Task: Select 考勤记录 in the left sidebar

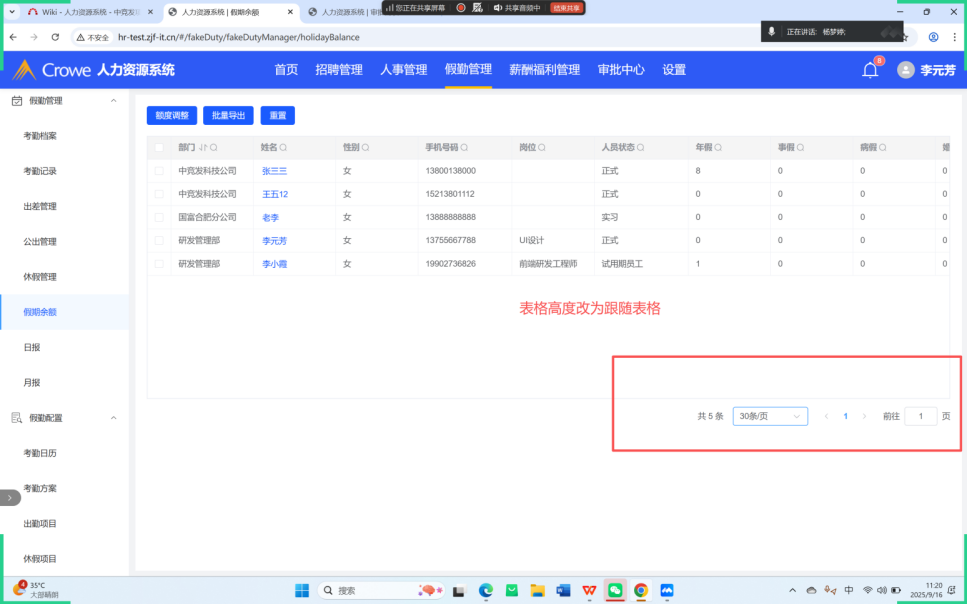Action: (40, 171)
